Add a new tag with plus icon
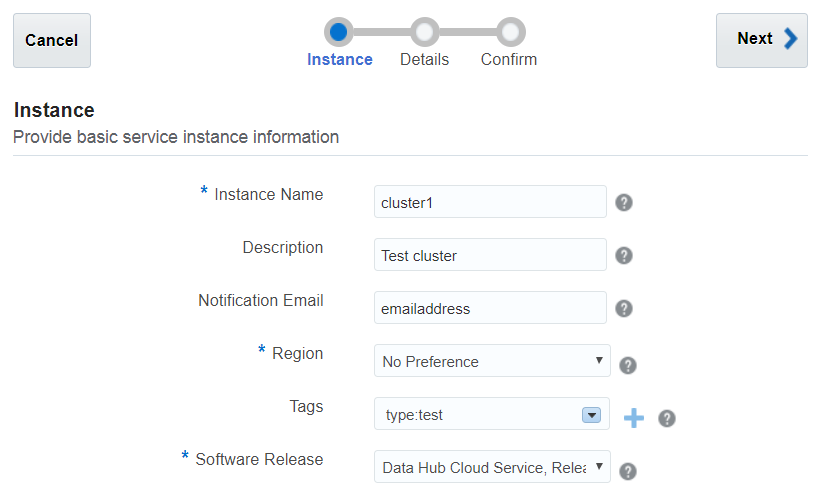 (634, 418)
